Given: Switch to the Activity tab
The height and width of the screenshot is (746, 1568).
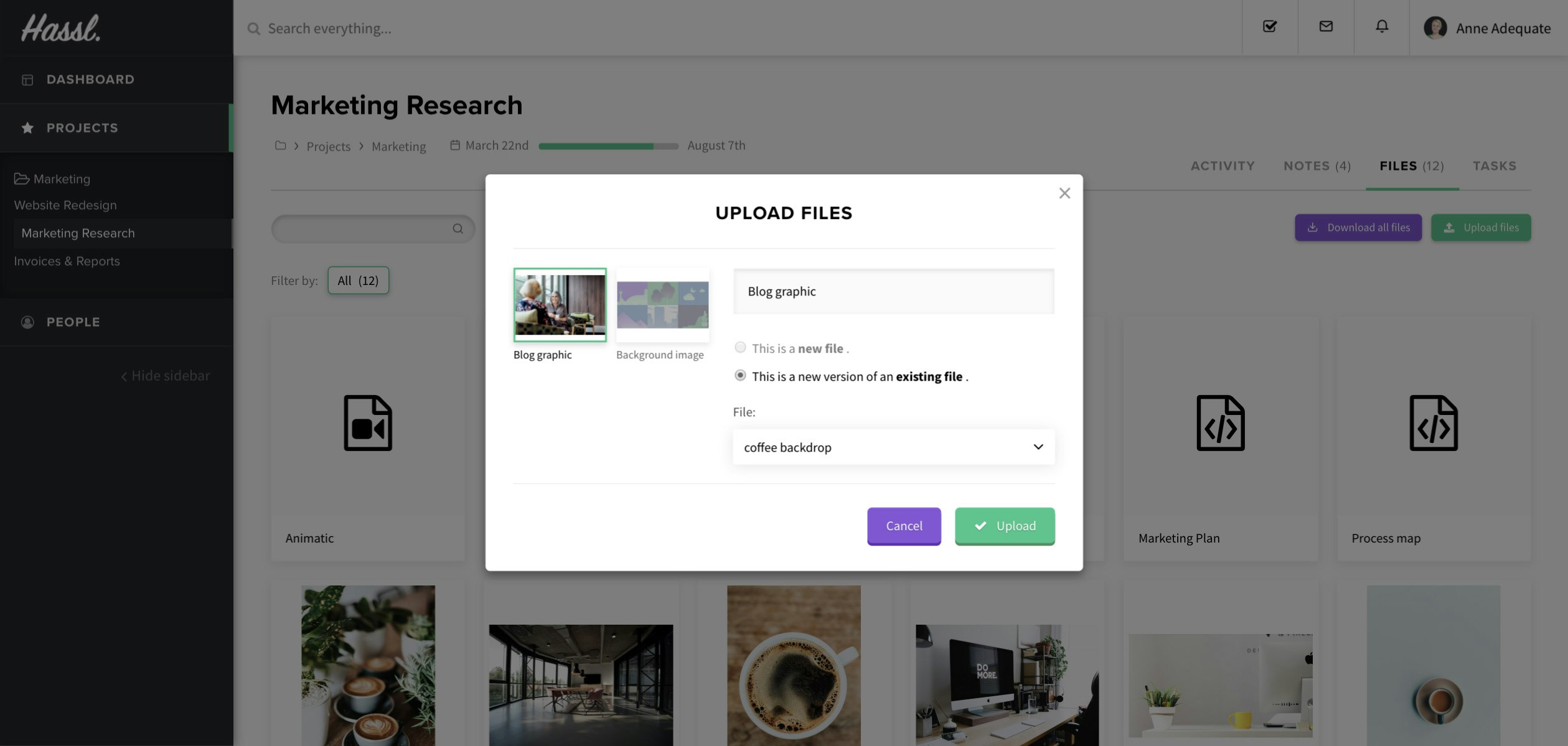Looking at the screenshot, I should [x=1222, y=166].
